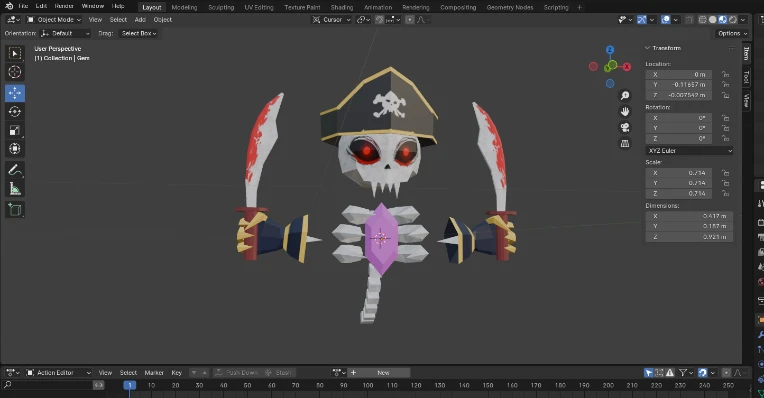The height and width of the screenshot is (398, 764).
Task: Select the Cursor tool in the toolbar
Action: 15,72
